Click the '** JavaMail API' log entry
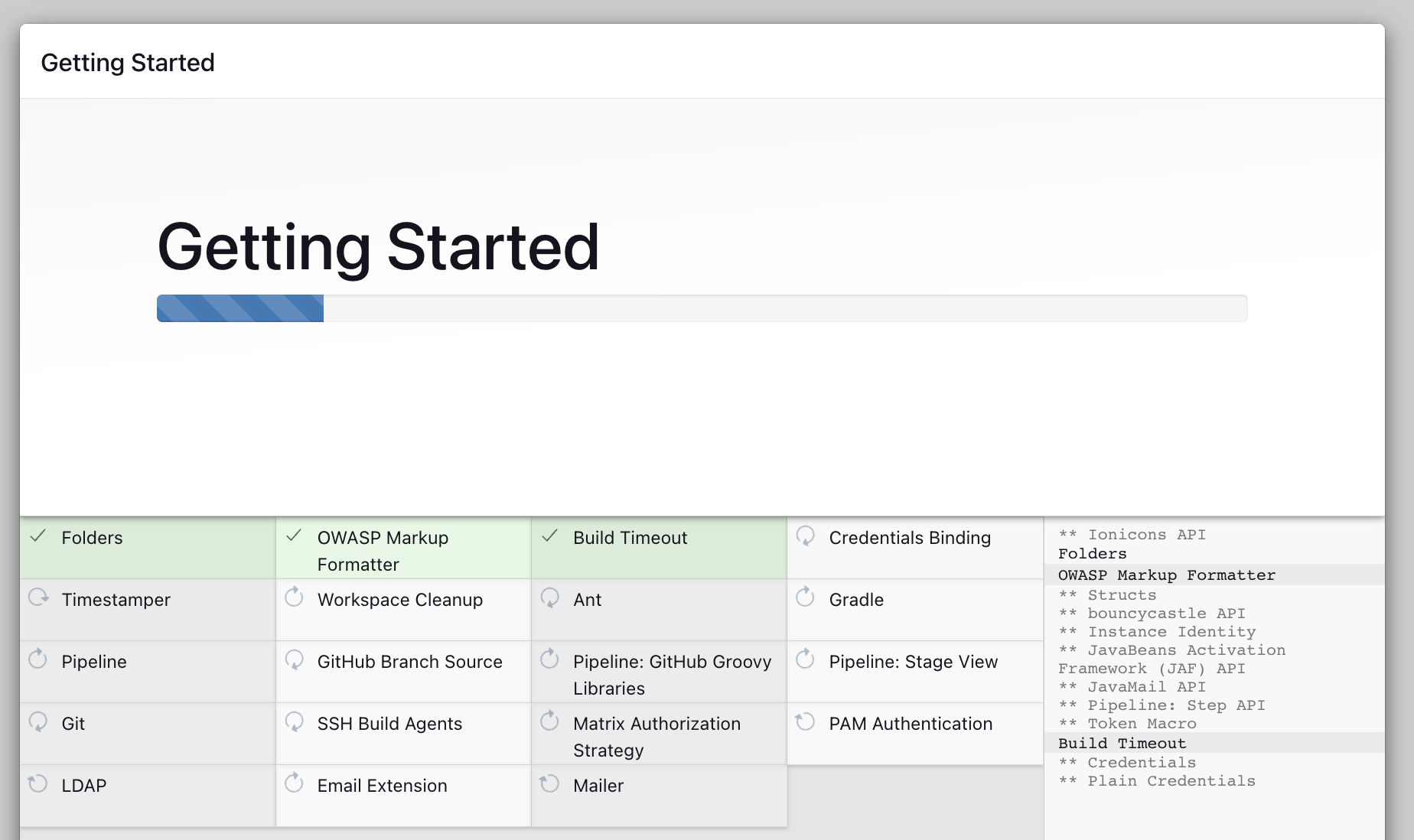Viewport: 1414px width, 840px height. coord(1132,686)
